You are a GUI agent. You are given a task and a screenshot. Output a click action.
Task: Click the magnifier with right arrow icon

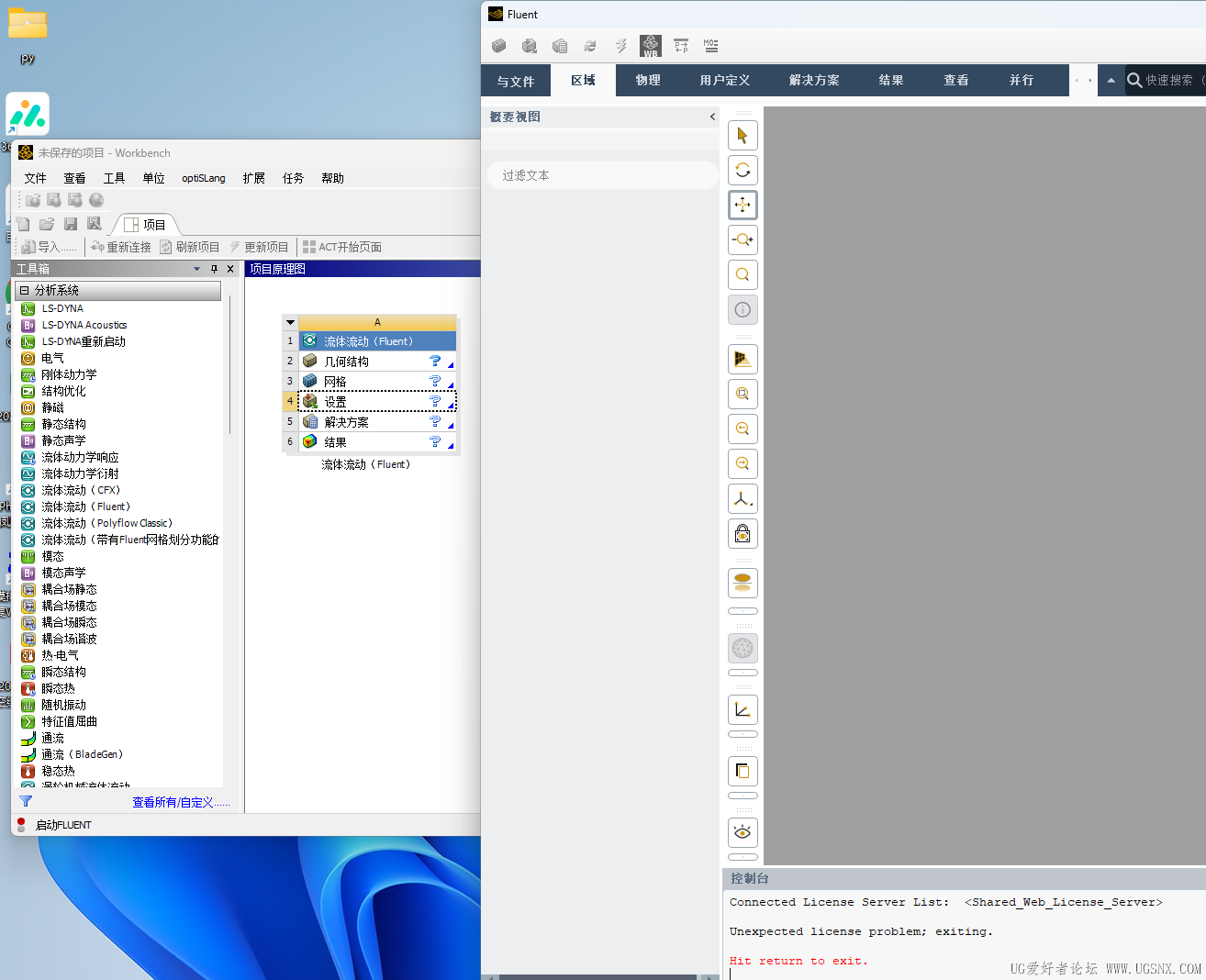point(743,463)
